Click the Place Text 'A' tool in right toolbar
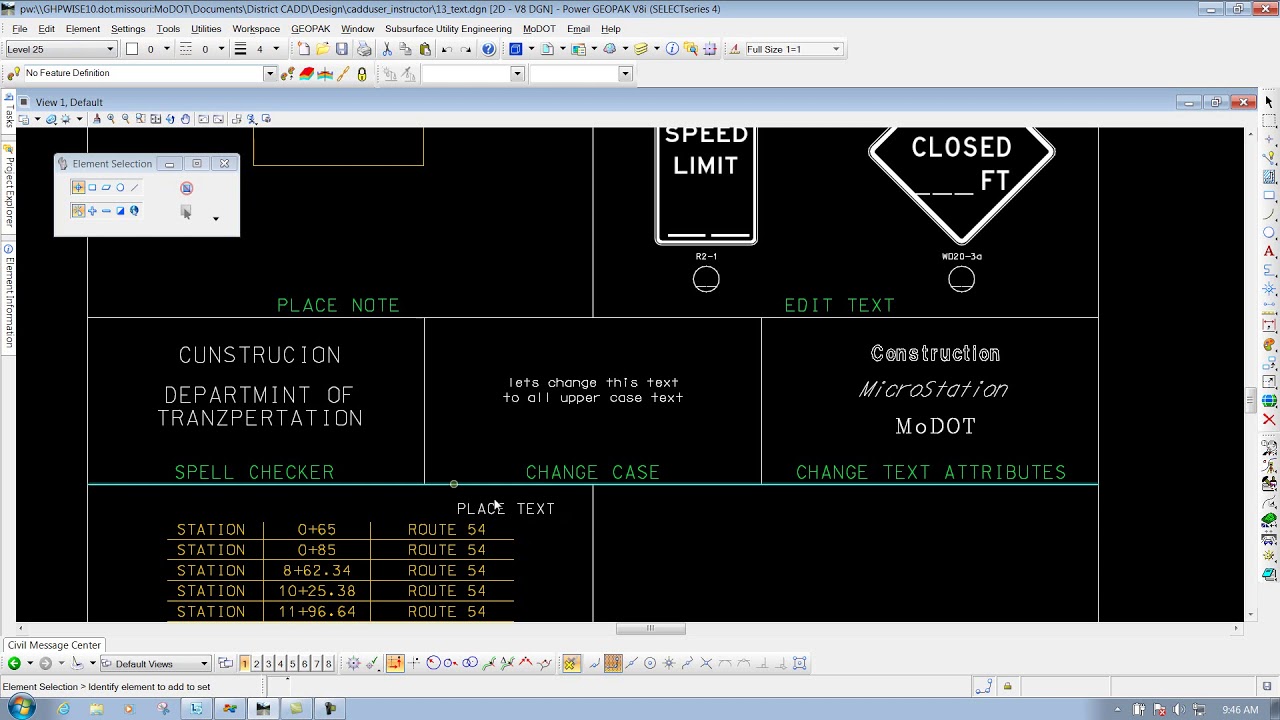1280x720 pixels. click(1269, 252)
